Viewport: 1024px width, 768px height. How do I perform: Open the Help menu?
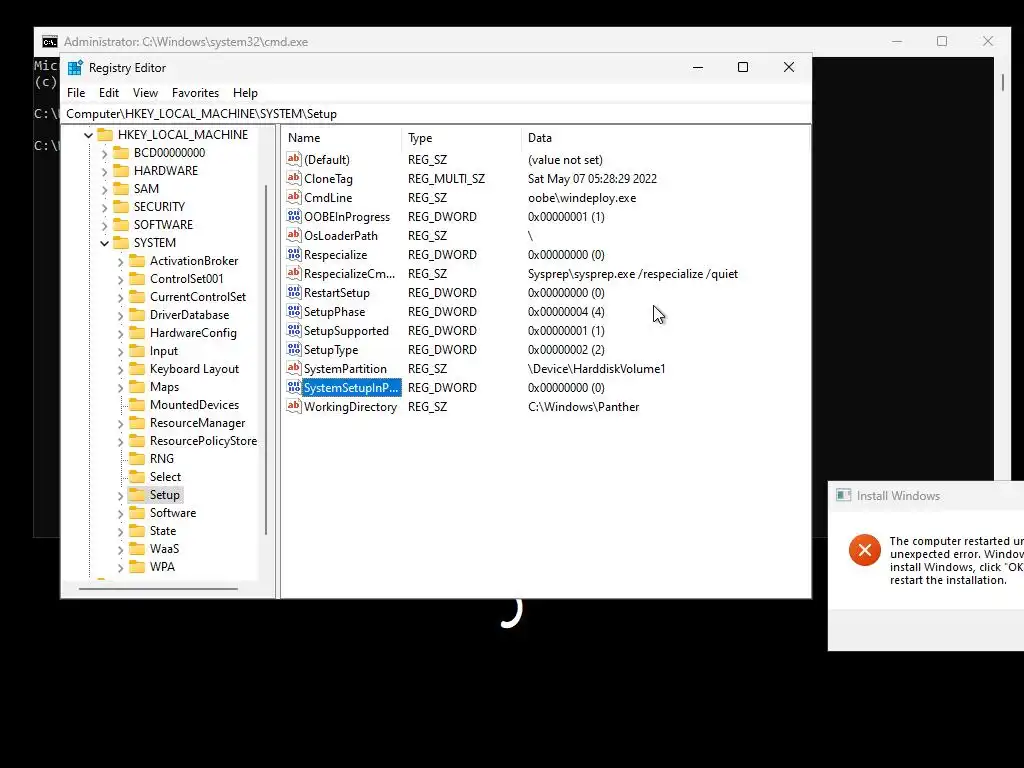click(x=246, y=93)
